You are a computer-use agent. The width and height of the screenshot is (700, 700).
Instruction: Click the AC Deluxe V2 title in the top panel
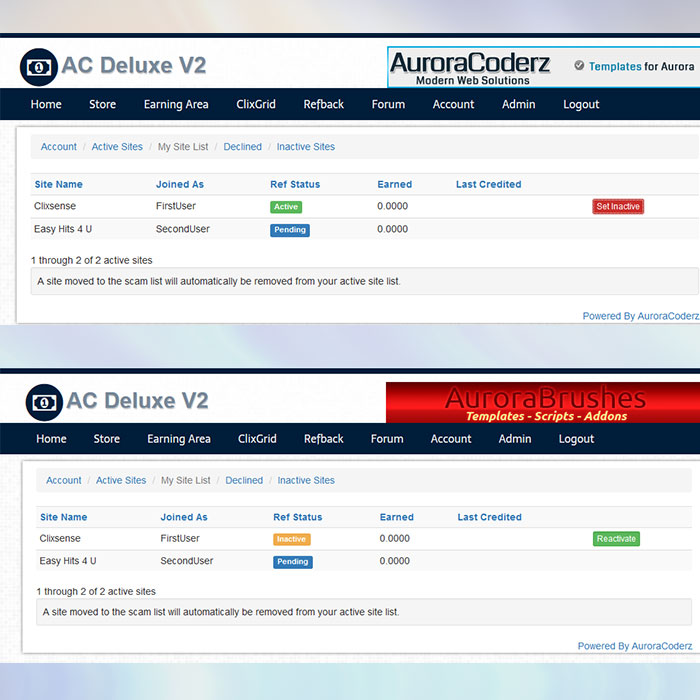click(x=134, y=66)
